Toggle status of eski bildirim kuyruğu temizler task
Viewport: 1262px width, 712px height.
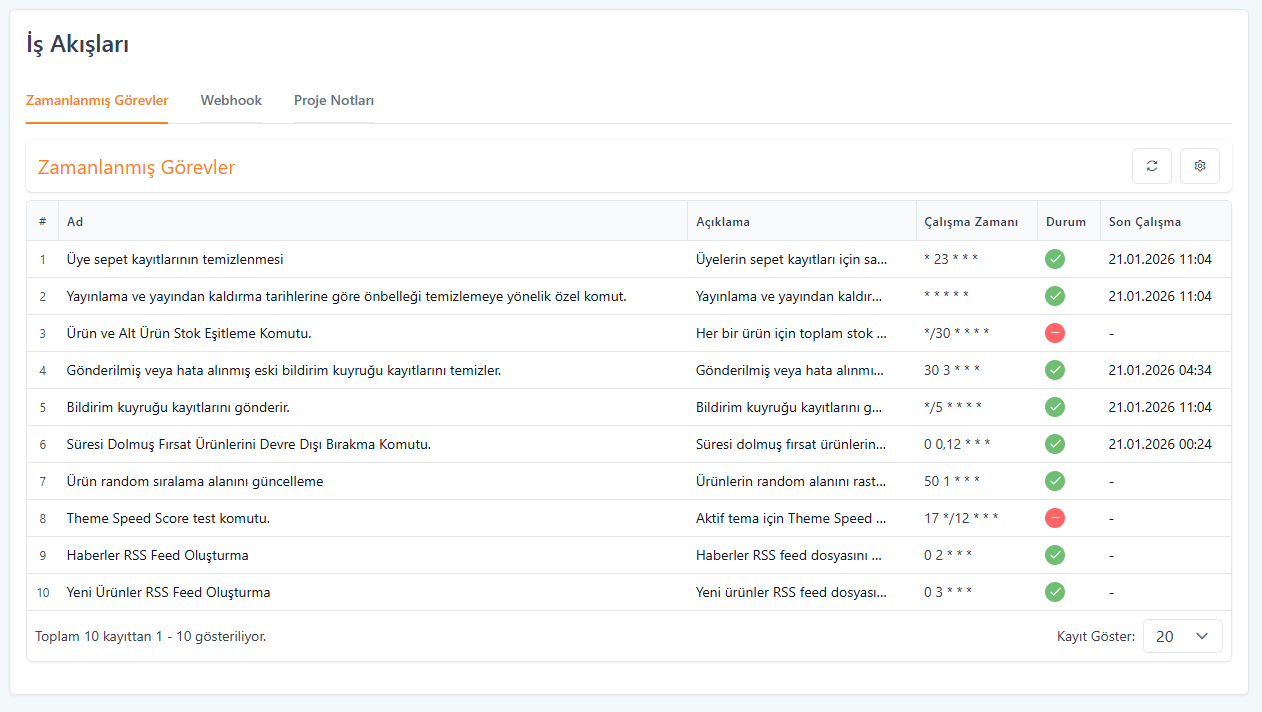[x=1055, y=370]
